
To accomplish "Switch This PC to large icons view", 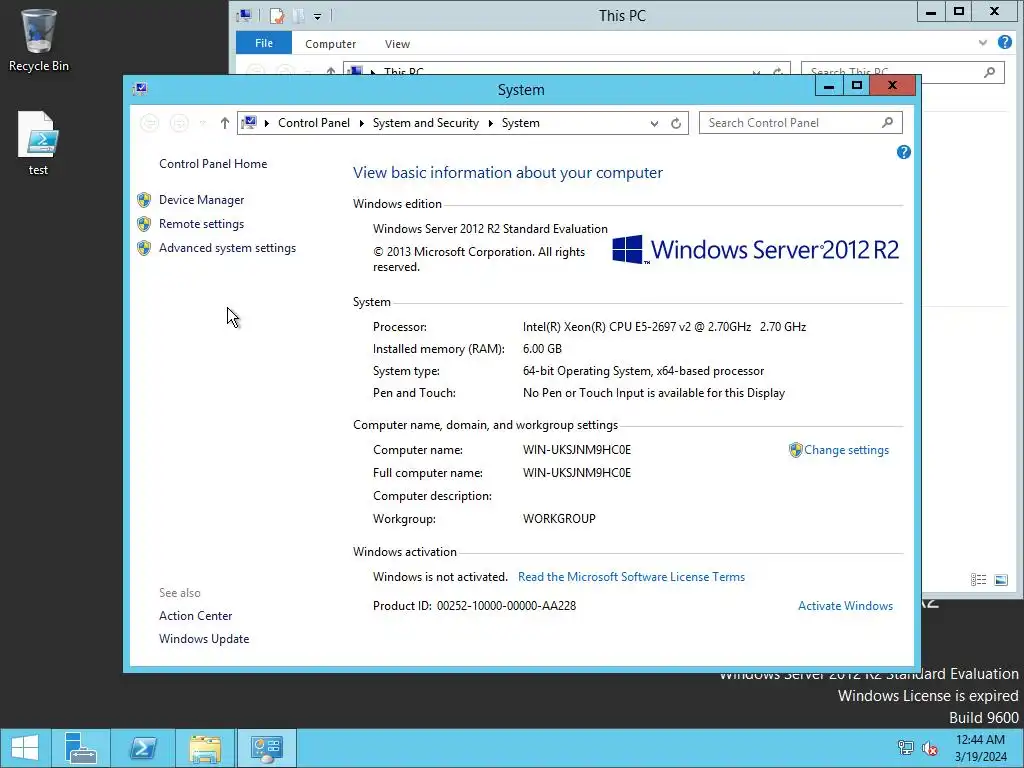I will (x=1000, y=579).
